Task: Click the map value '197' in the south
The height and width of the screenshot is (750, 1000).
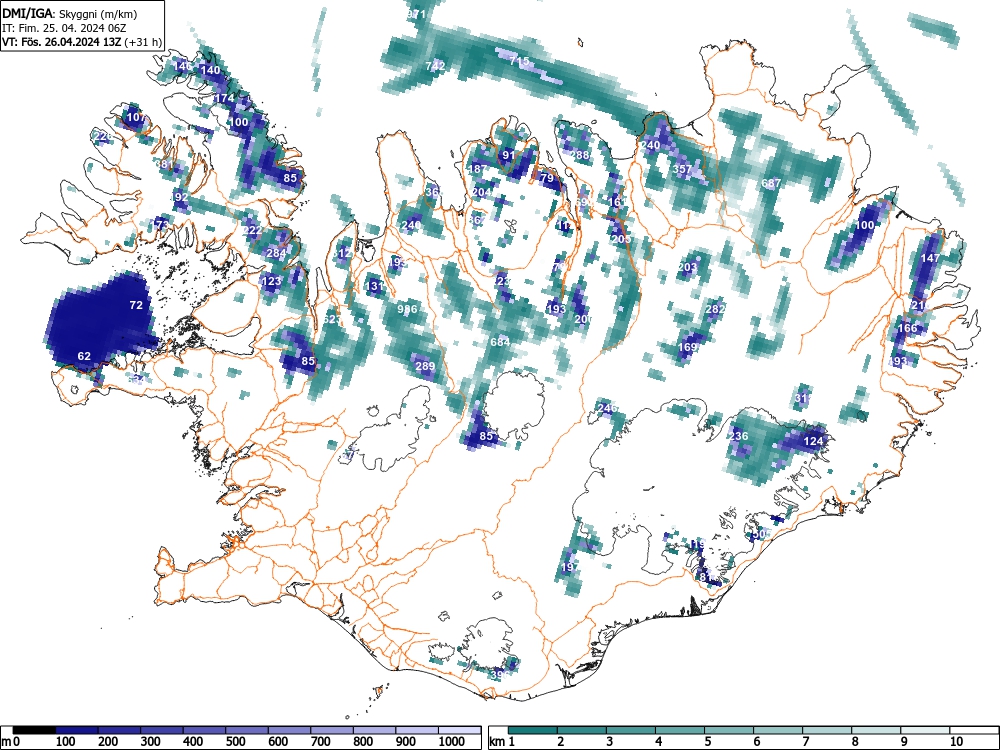Action: tap(570, 567)
